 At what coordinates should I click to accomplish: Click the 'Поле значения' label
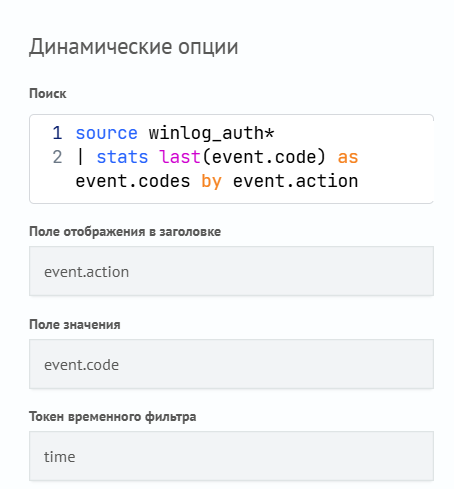click(75, 324)
